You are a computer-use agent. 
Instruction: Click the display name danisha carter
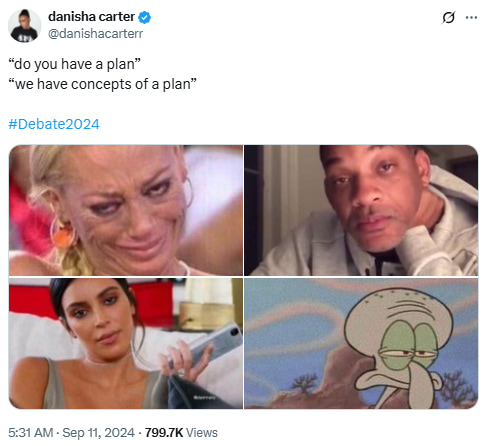(91, 17)
